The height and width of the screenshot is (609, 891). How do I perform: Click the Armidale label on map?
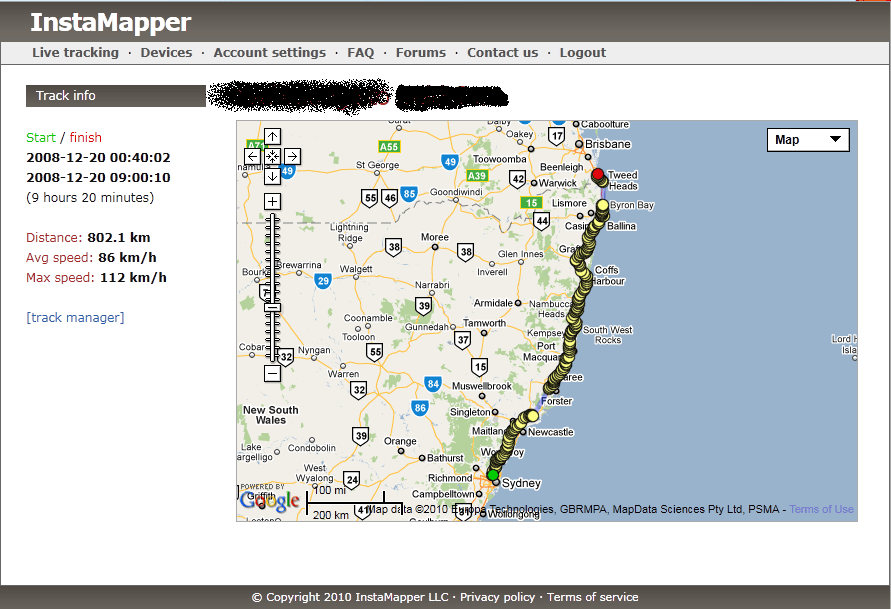point(493,303)
